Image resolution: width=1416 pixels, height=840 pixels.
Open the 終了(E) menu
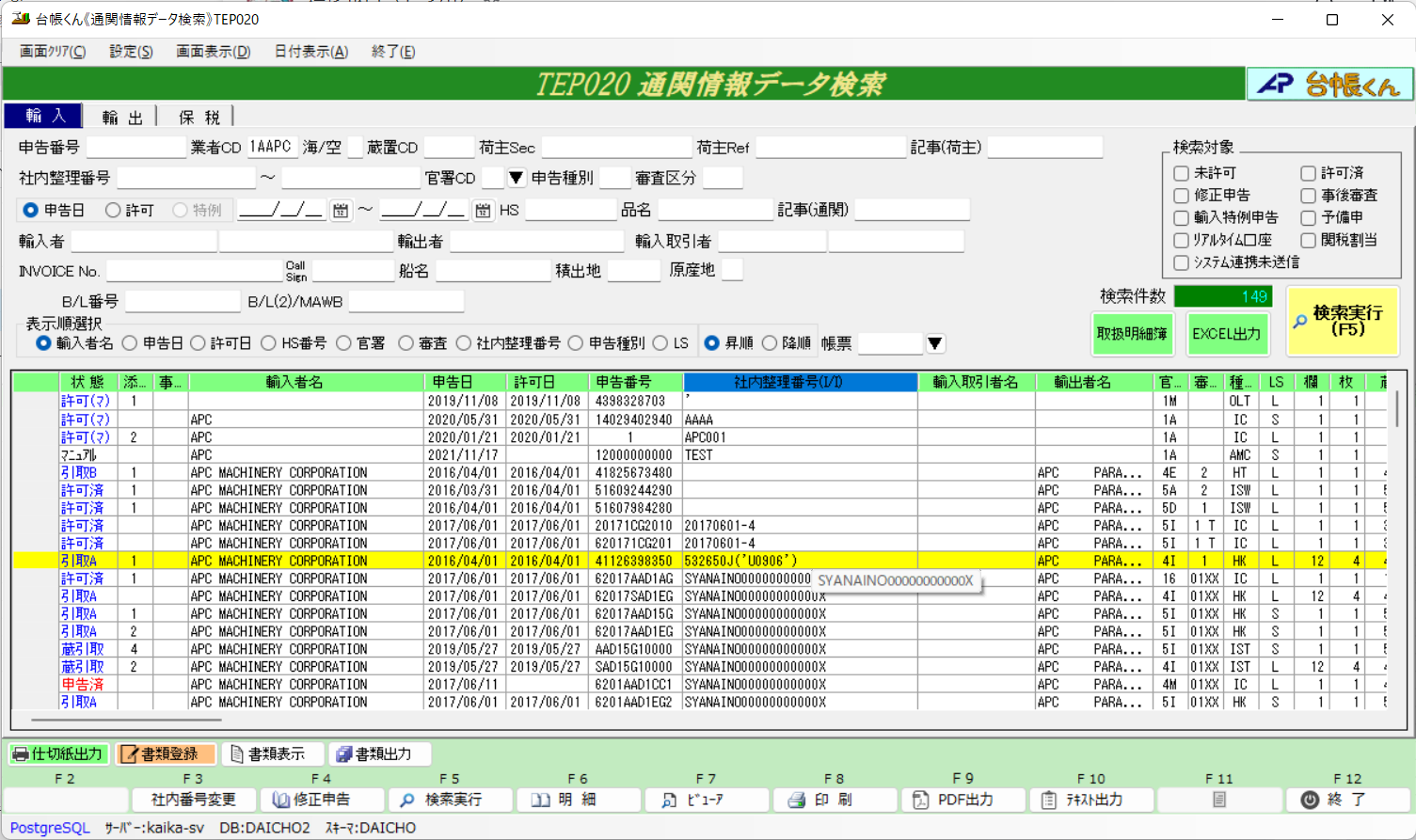click(393, 52)
